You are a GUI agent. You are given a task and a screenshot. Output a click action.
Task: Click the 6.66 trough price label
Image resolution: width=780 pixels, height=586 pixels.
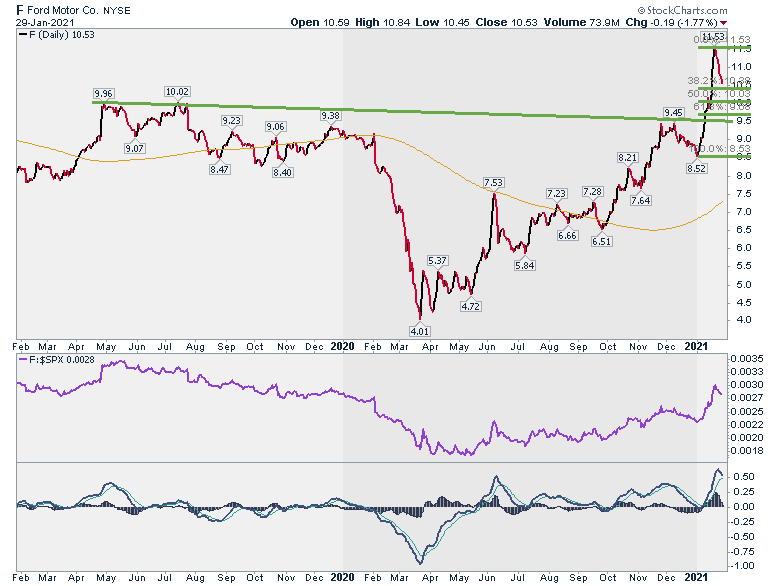pos(567,235)
